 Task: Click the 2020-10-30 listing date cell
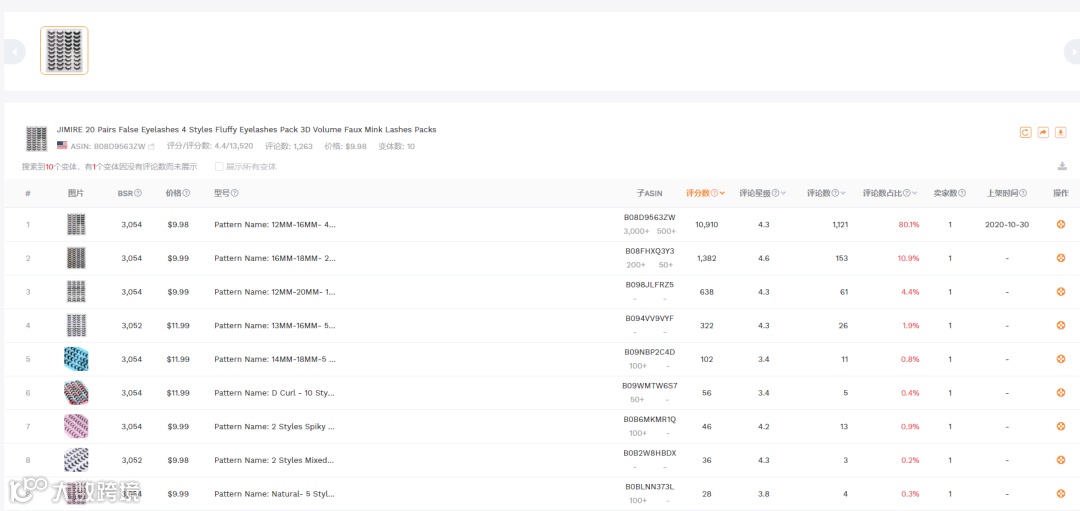[1007, 225]
